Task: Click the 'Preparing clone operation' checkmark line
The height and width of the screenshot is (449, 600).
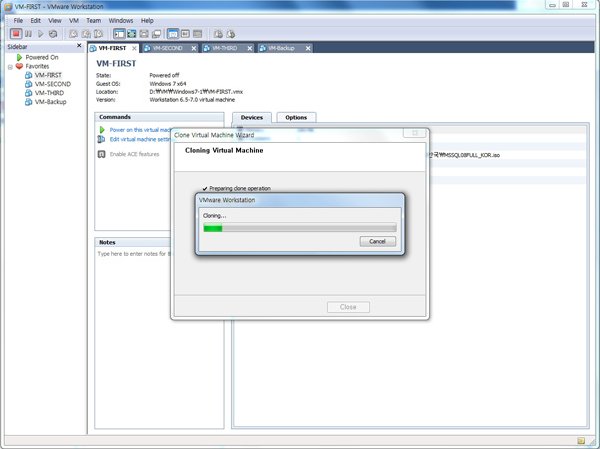Action: 236,188
